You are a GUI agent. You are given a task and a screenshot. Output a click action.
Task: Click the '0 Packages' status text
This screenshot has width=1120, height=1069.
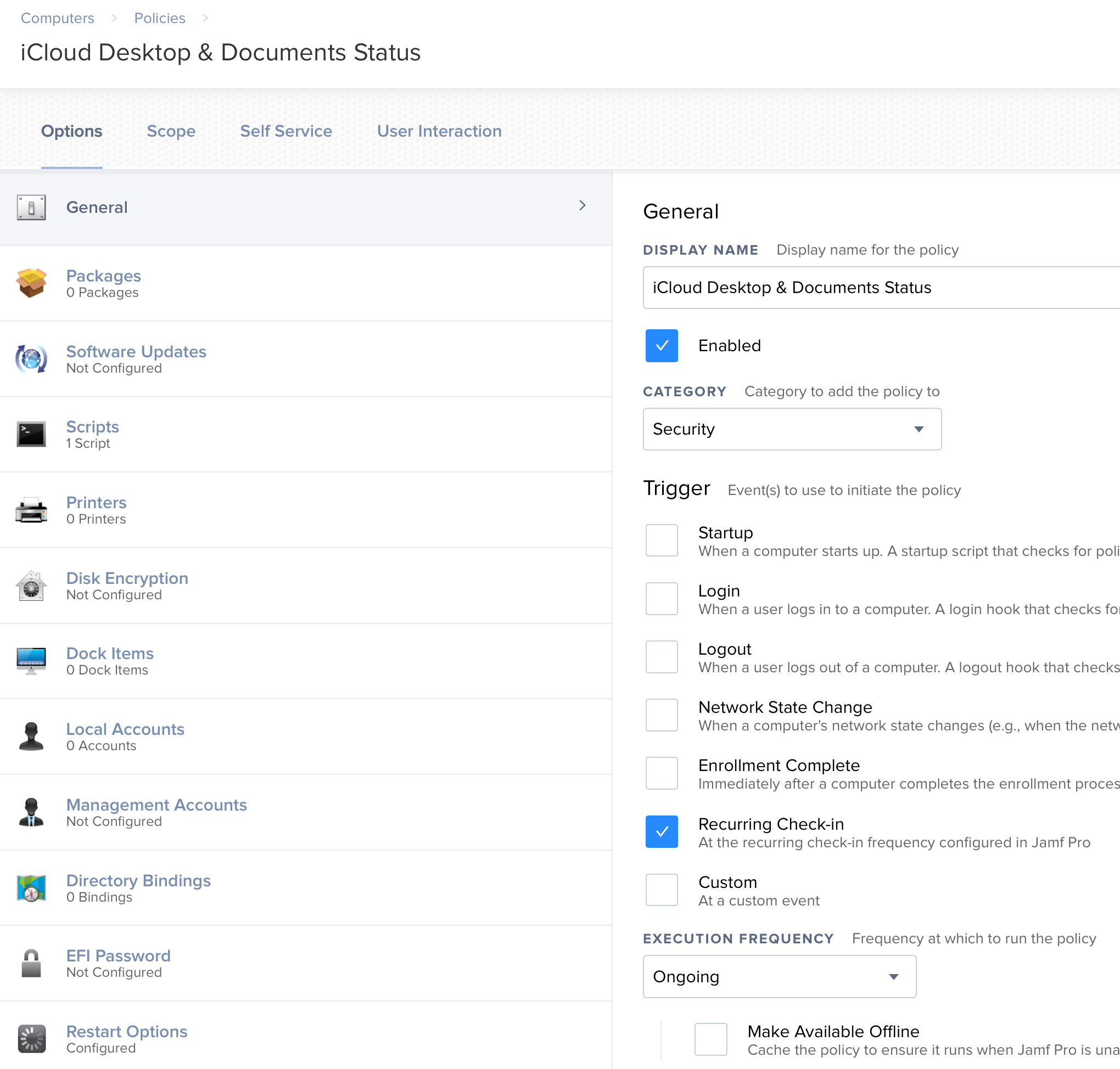click(103, 292)
